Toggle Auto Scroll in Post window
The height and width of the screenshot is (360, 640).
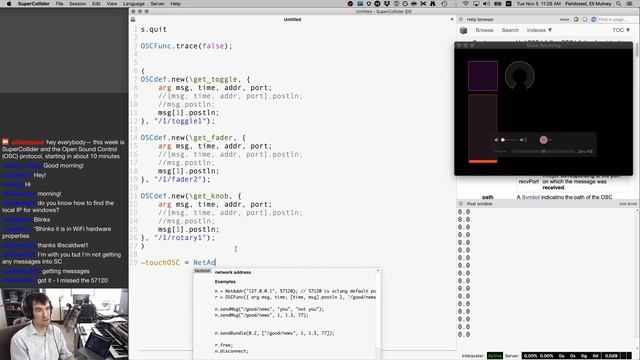coord(628,204)
